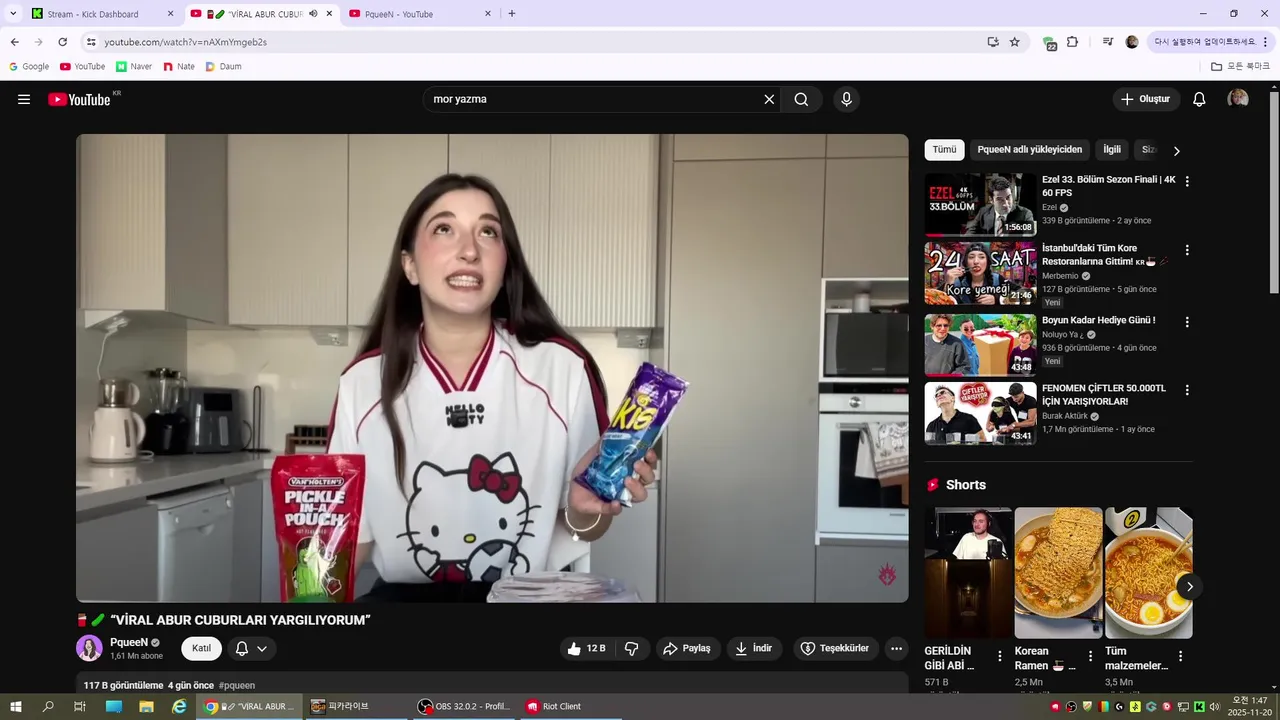Viewport: 1280px width, 720px height.
Task: Open the #pqueen hashtag link
Action: pos(237,686)
